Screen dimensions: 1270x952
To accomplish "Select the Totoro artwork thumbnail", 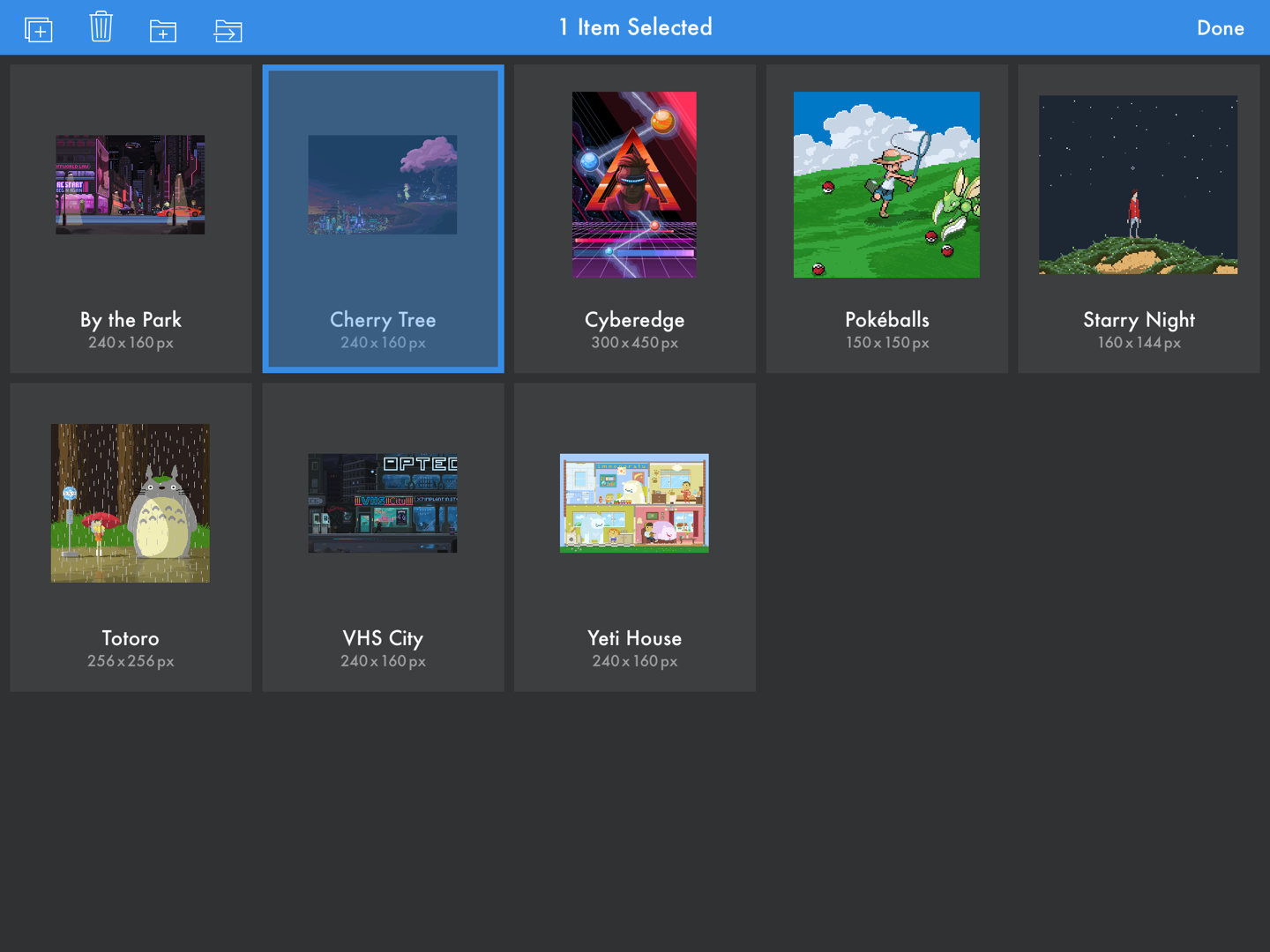I will (131, 503).
